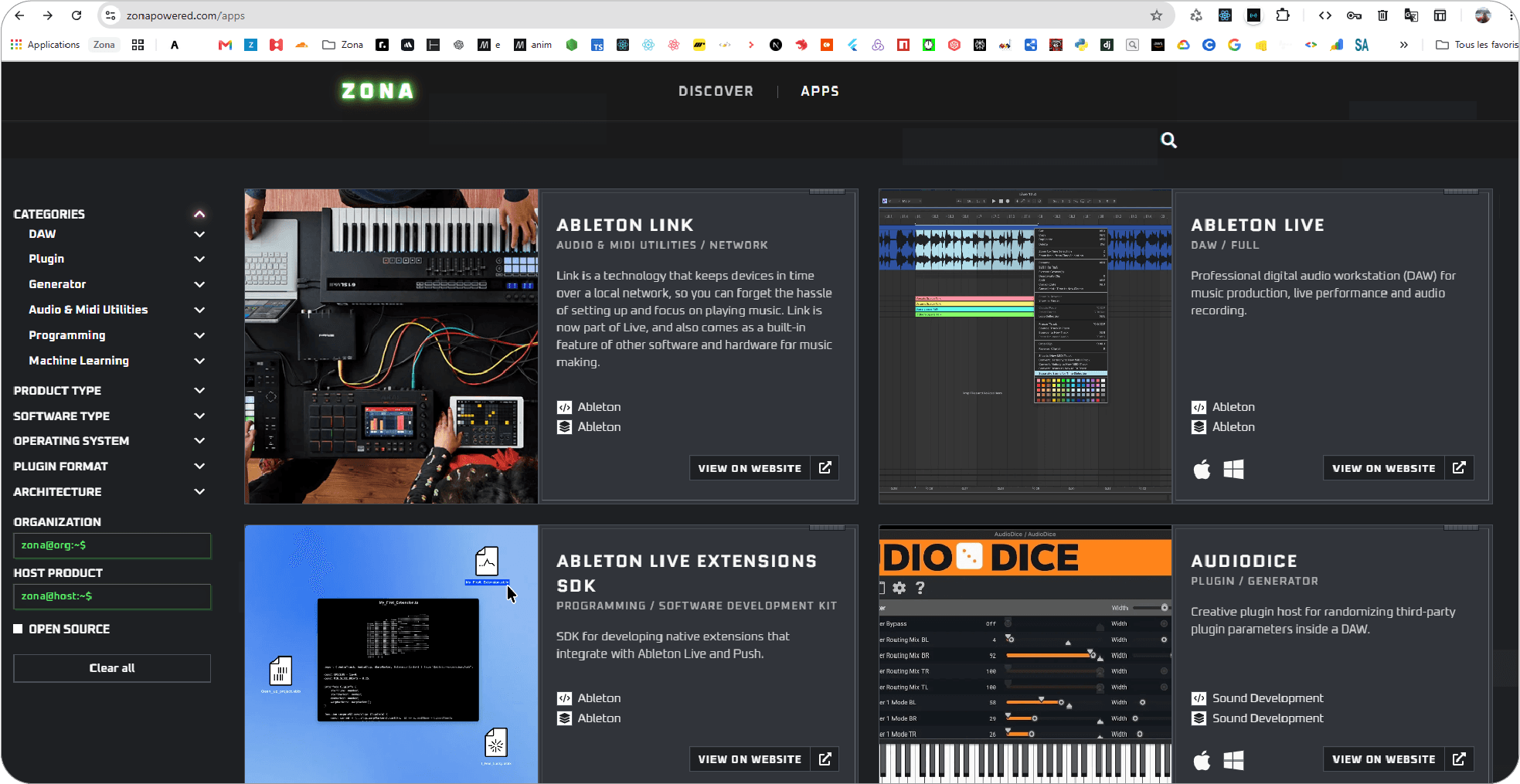Click external link icon on Ableton Live card
Image resolution: width=1520 pixels, height=784 pixels.
pyautogui.click(x=1459, y=468)
